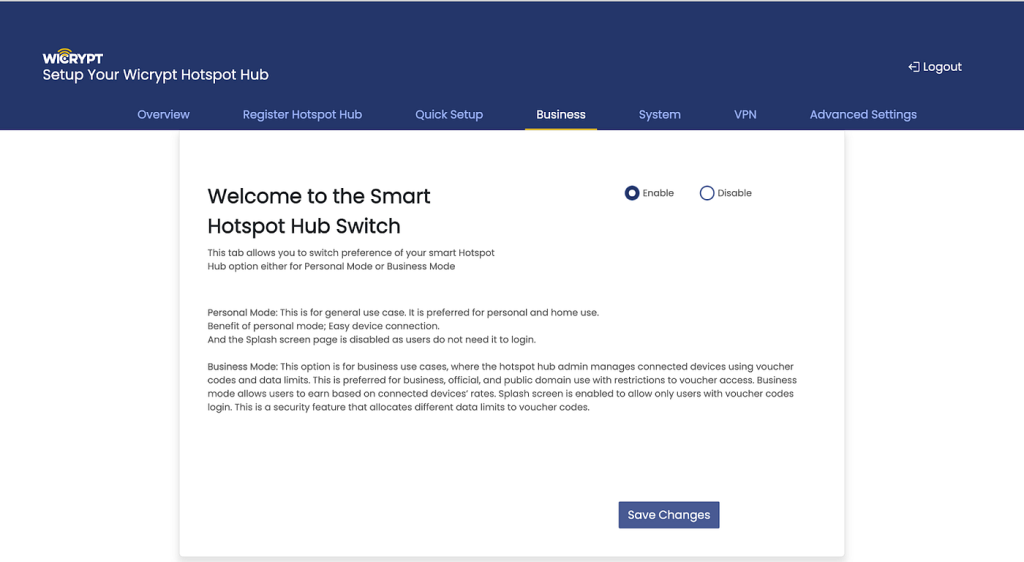Screen dimensions: 1024x562
Task: Switch to Register Hotspot Hub tab
Action: 302,114
